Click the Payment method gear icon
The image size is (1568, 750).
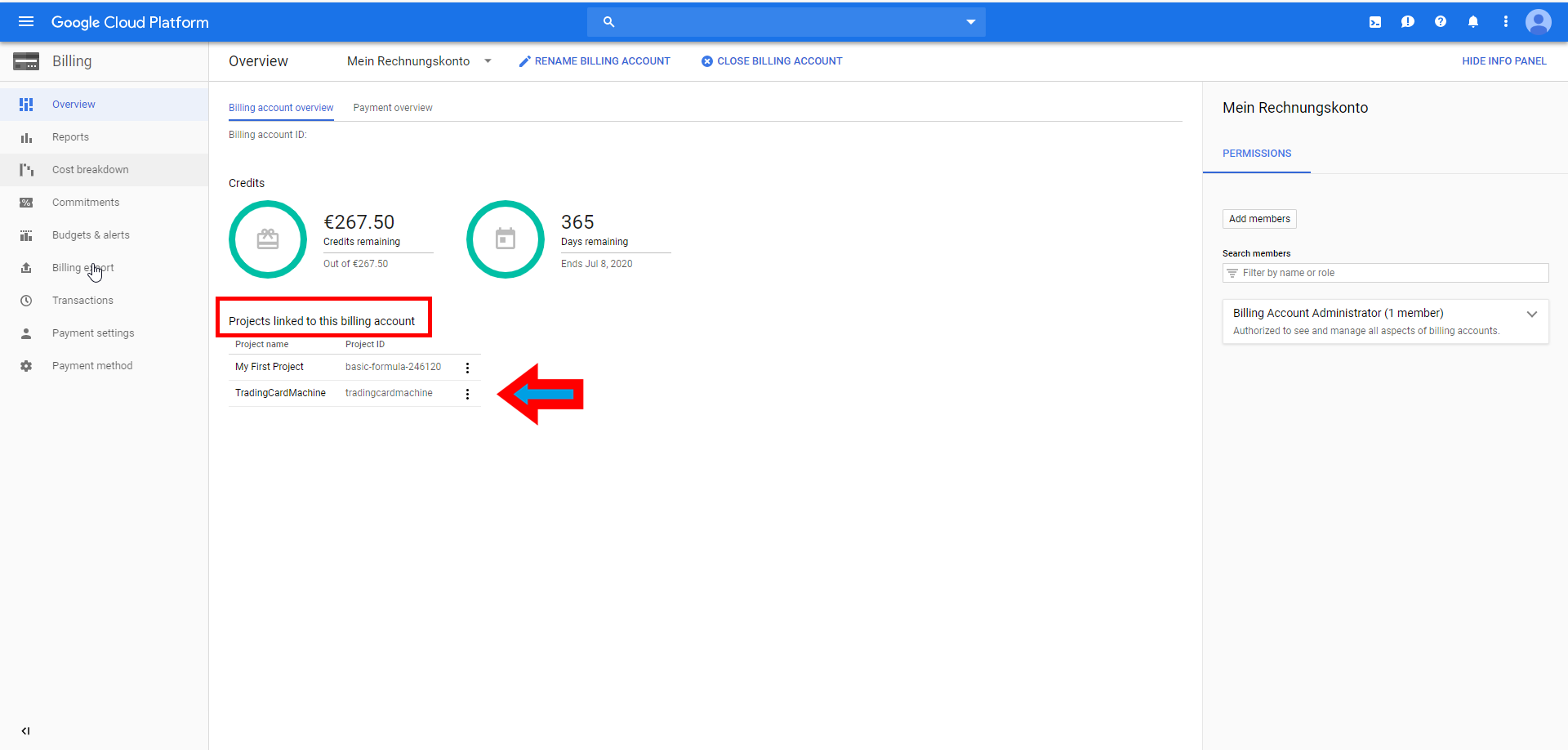pyautogui.click(x=26, y=366)
